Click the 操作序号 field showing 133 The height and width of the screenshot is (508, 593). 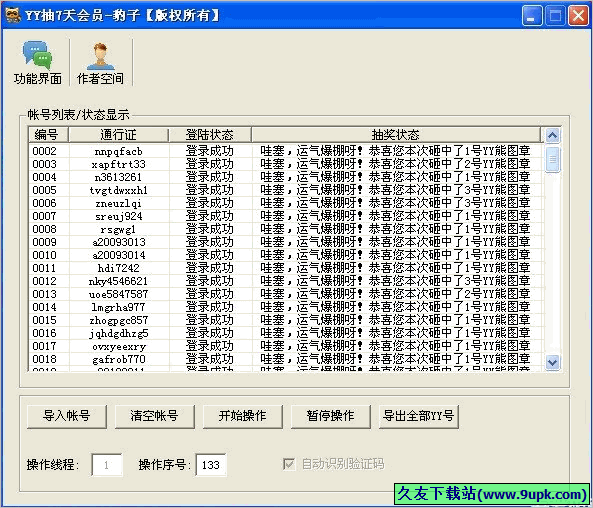click(211, 465)
